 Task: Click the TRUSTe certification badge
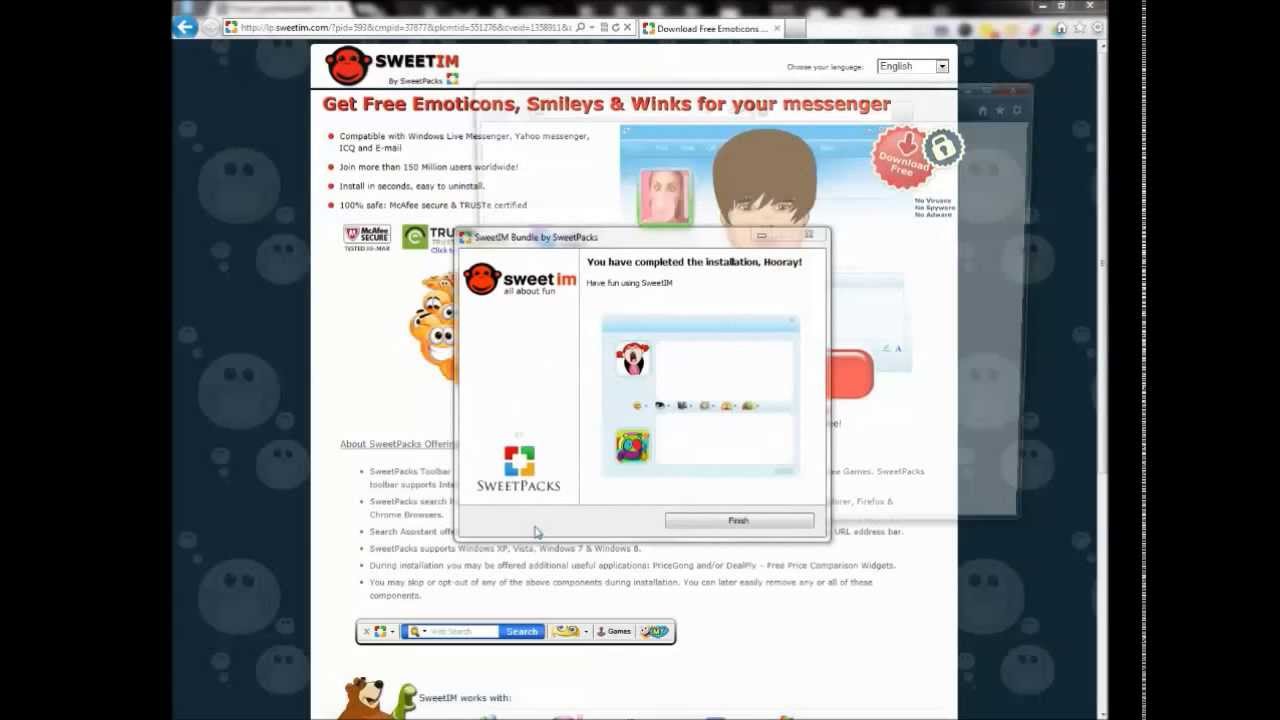[428, 237]
